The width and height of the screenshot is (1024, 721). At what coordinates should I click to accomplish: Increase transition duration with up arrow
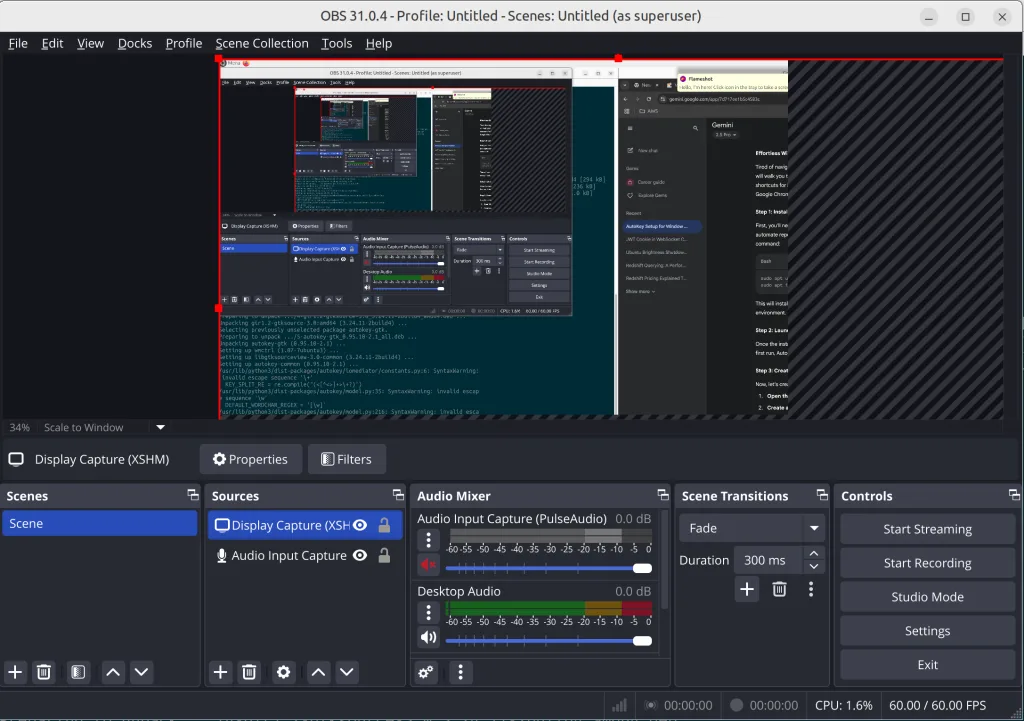(814, 553)
